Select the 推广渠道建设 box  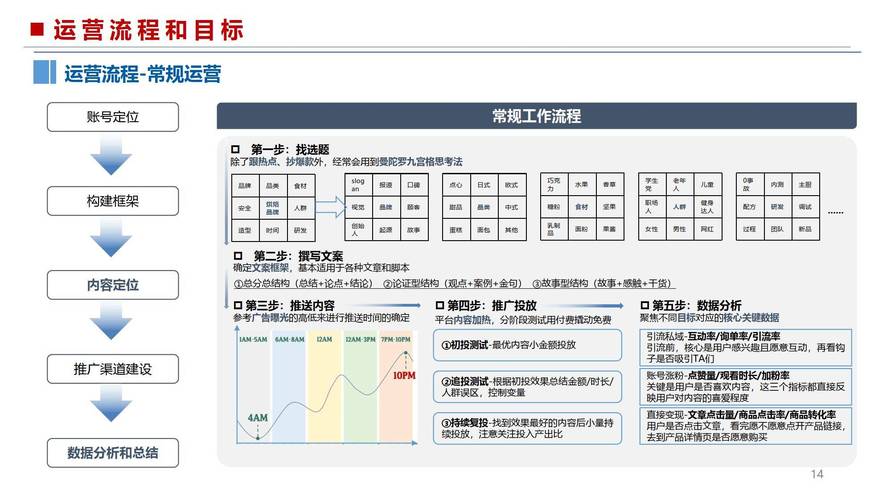tap(112, 369)
